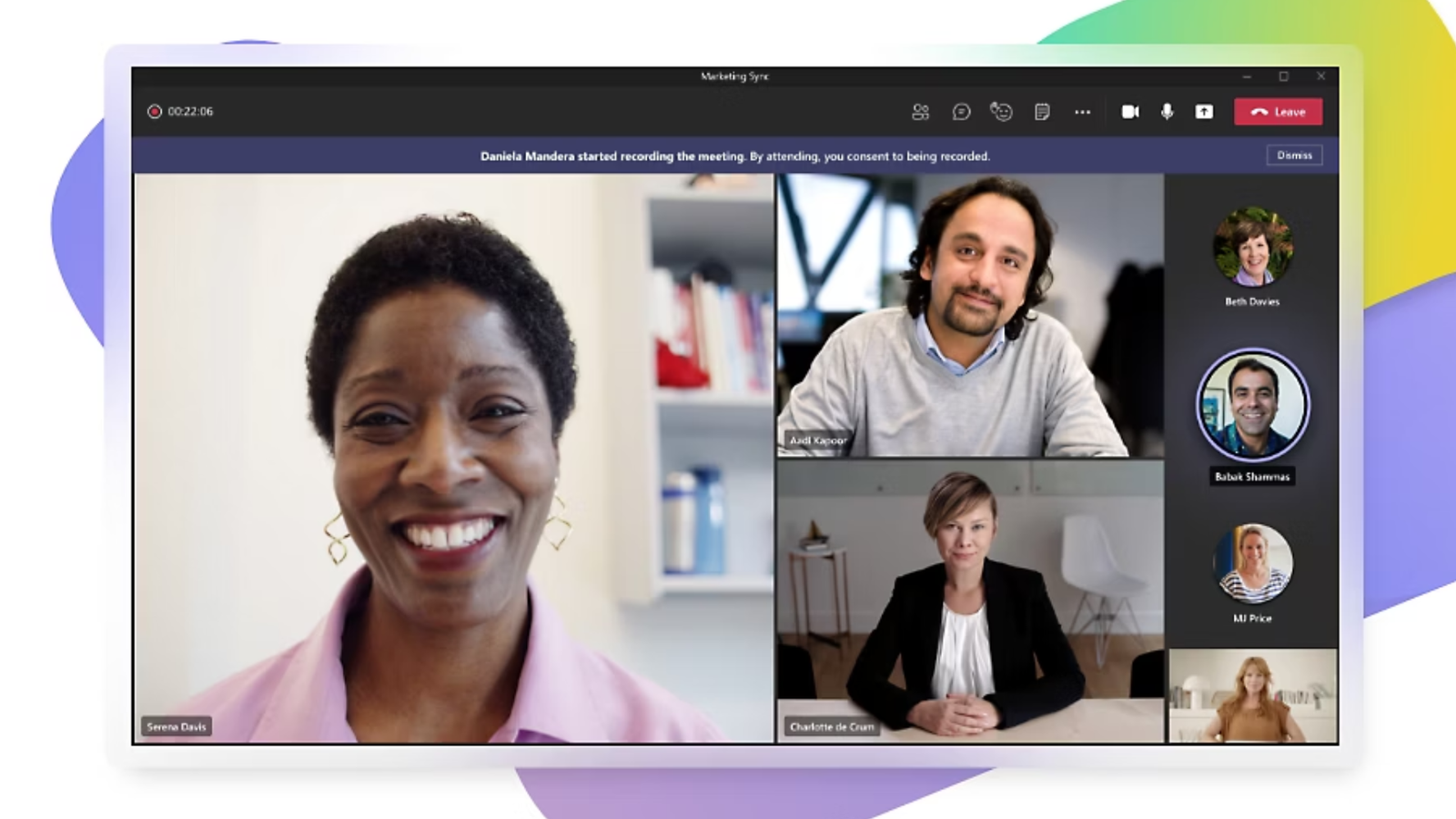
Task: Mute the microphone
Action: click(1167, 112)
